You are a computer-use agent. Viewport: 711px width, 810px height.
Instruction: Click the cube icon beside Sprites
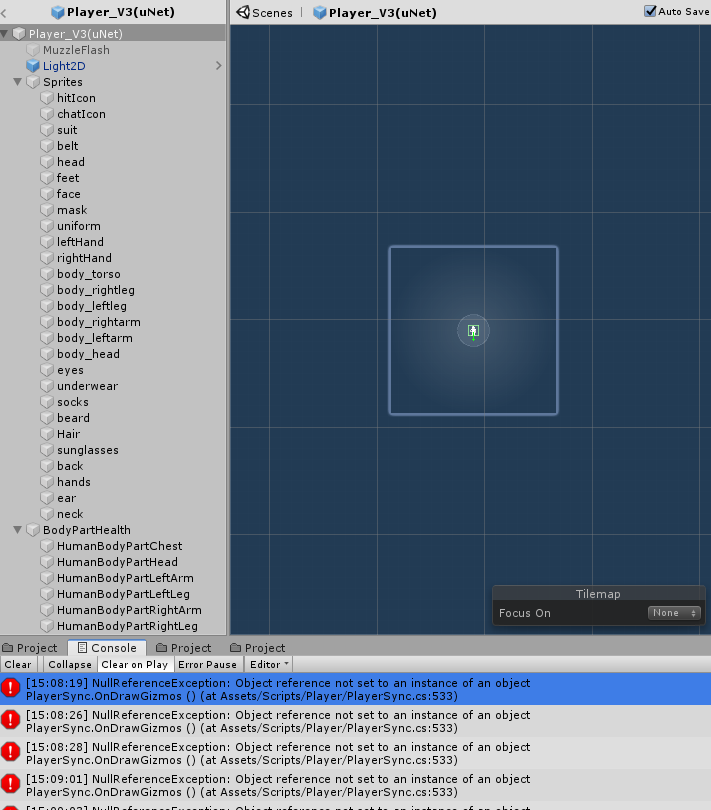(x=33, y=82)
